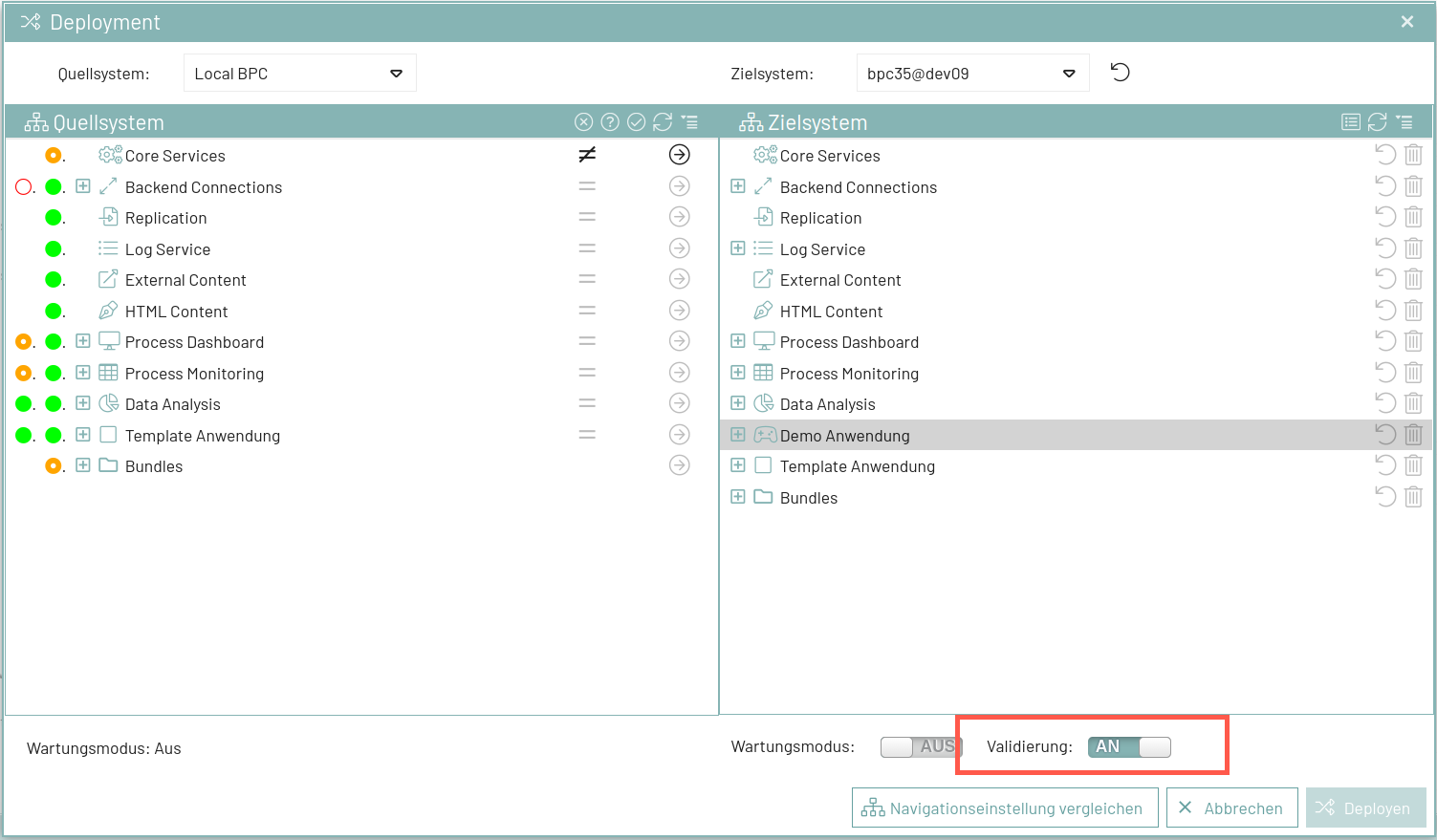The height and width of the screenshot is (840, 1437).
Task: Select Core Services in Quellsystem tree
Action: click(175, 156)
